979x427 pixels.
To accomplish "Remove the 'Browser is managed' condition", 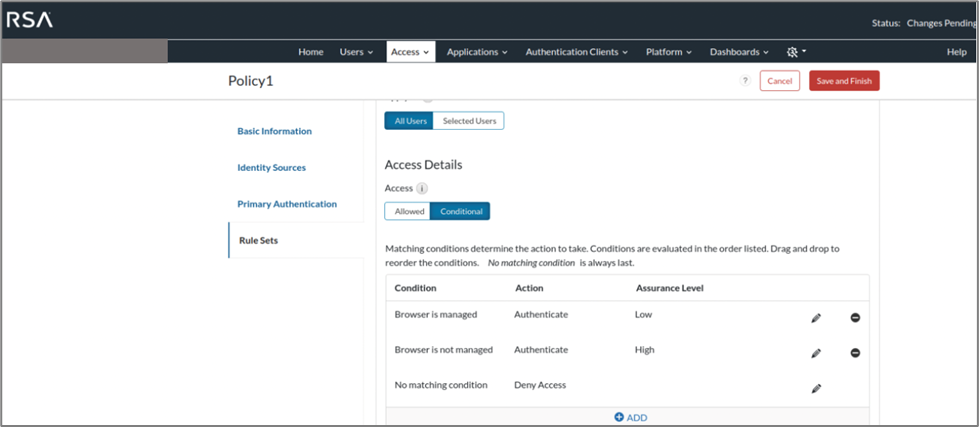I will click(855, 318).
